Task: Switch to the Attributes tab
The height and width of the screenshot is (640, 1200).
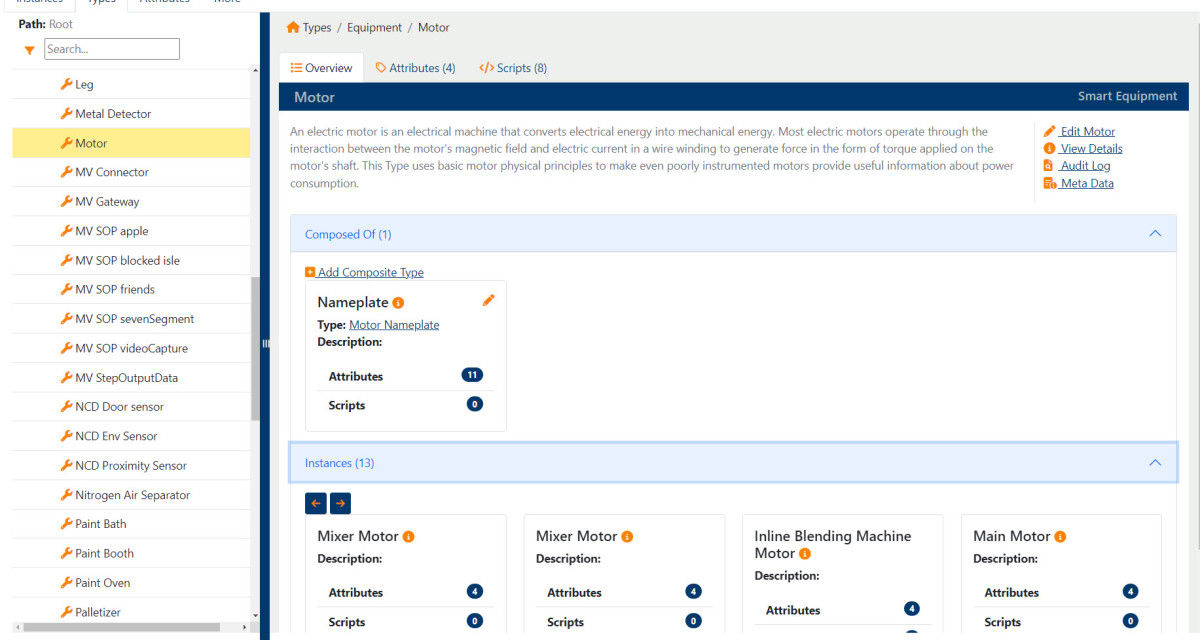Action: [x=415, y=67]
